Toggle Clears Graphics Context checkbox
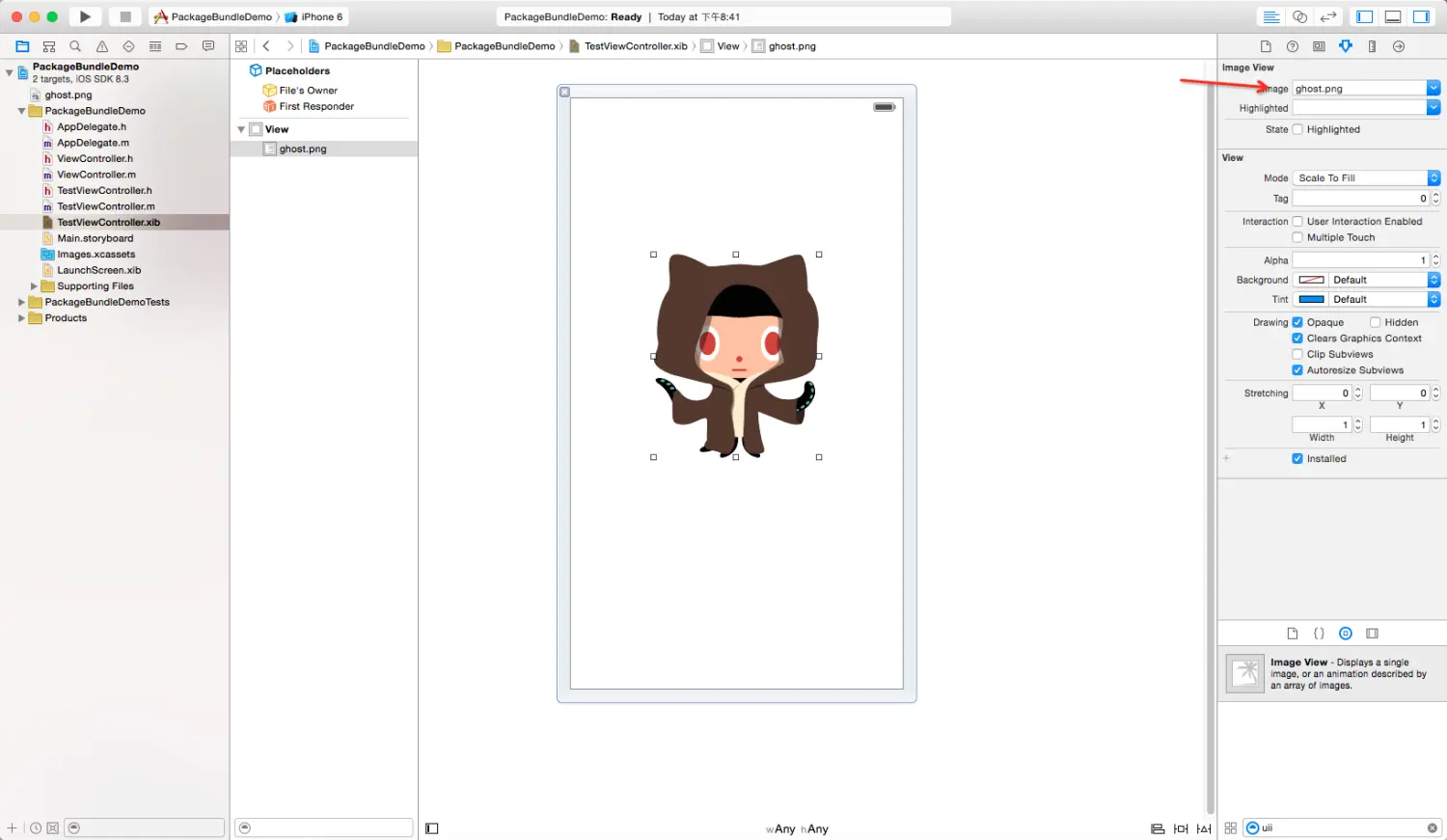 point(1297,339)
